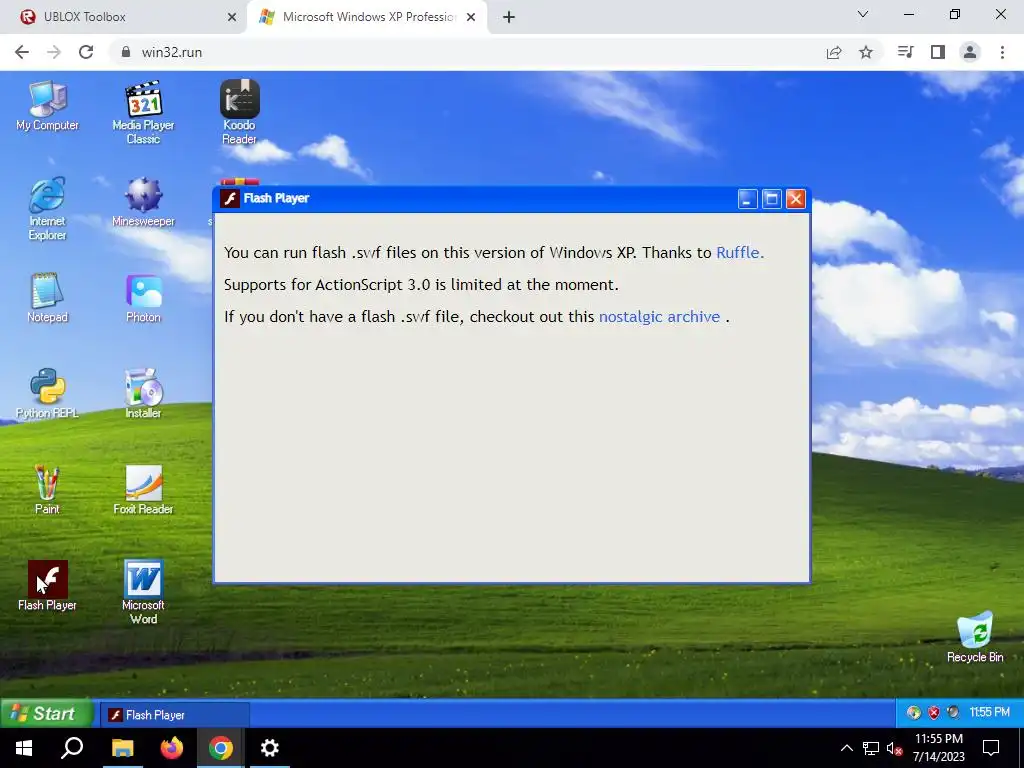
Task: Select Flash Player in the XP taskbar
Action: (174, 715)
